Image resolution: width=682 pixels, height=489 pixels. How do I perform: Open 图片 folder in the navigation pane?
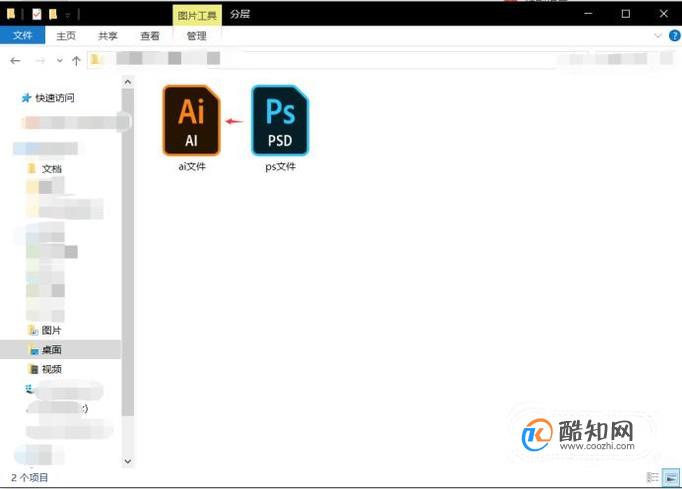(x=44, y=330)
